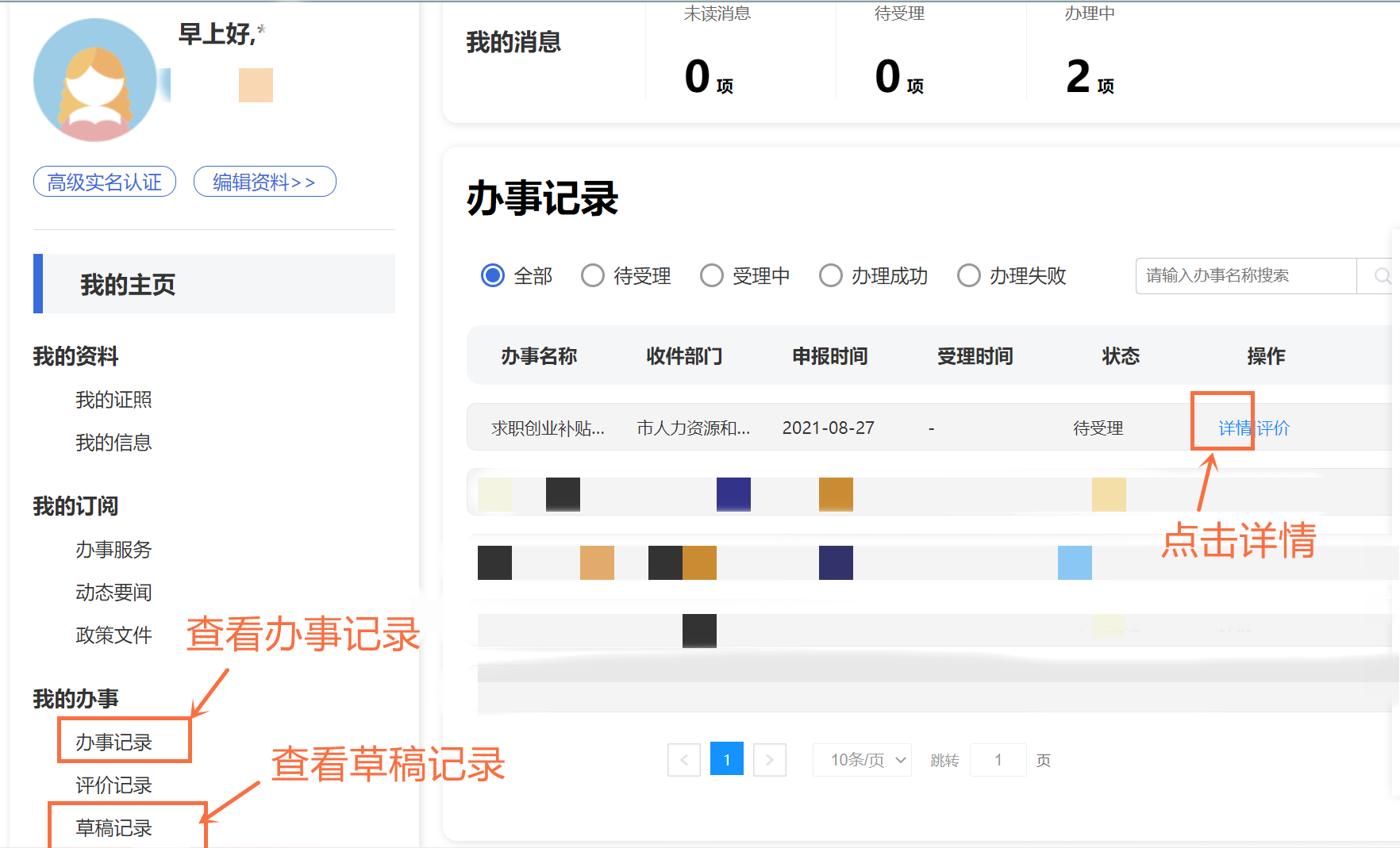This screenshot has height=848, width=1400.
Task: Click the 编辑资料>> button
Action: pyautogui.click(x=265, y=182)
